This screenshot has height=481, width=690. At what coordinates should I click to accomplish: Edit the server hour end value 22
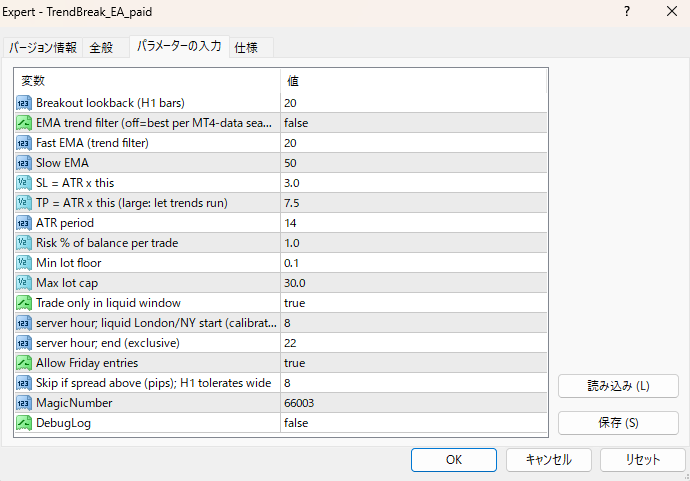click(414, 343)
